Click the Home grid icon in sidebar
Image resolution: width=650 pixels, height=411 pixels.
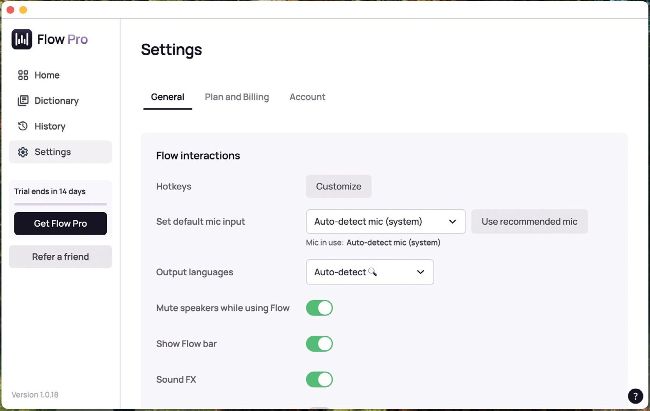pos(23,75)
